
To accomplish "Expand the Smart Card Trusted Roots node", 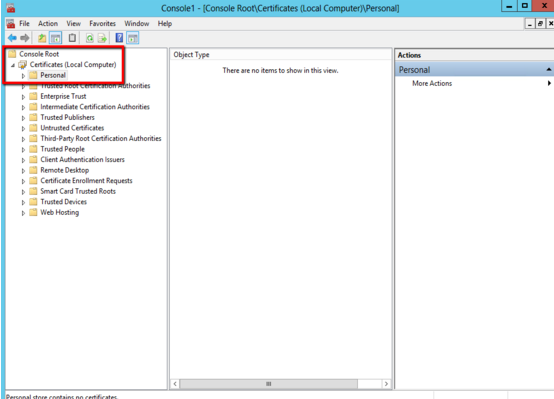I will (23, 192).
